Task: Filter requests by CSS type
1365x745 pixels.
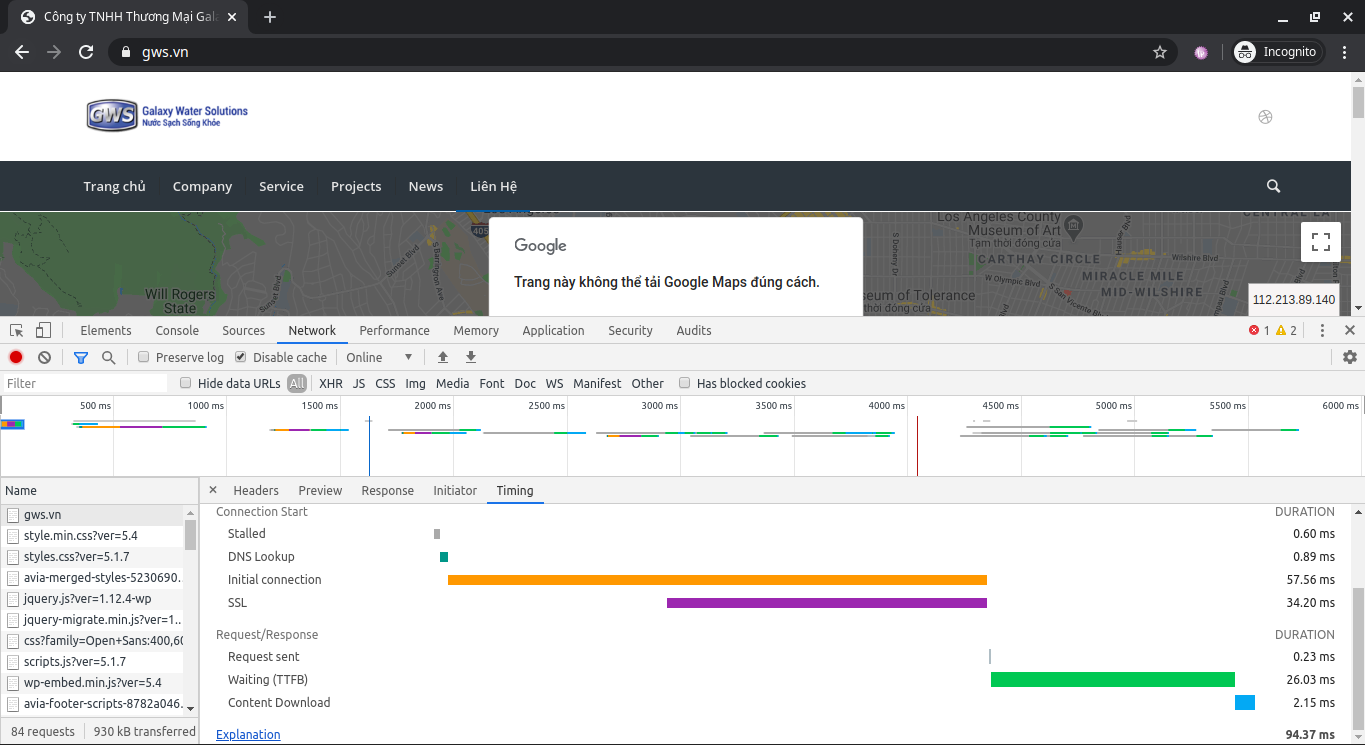Action: tap(385, 383)
